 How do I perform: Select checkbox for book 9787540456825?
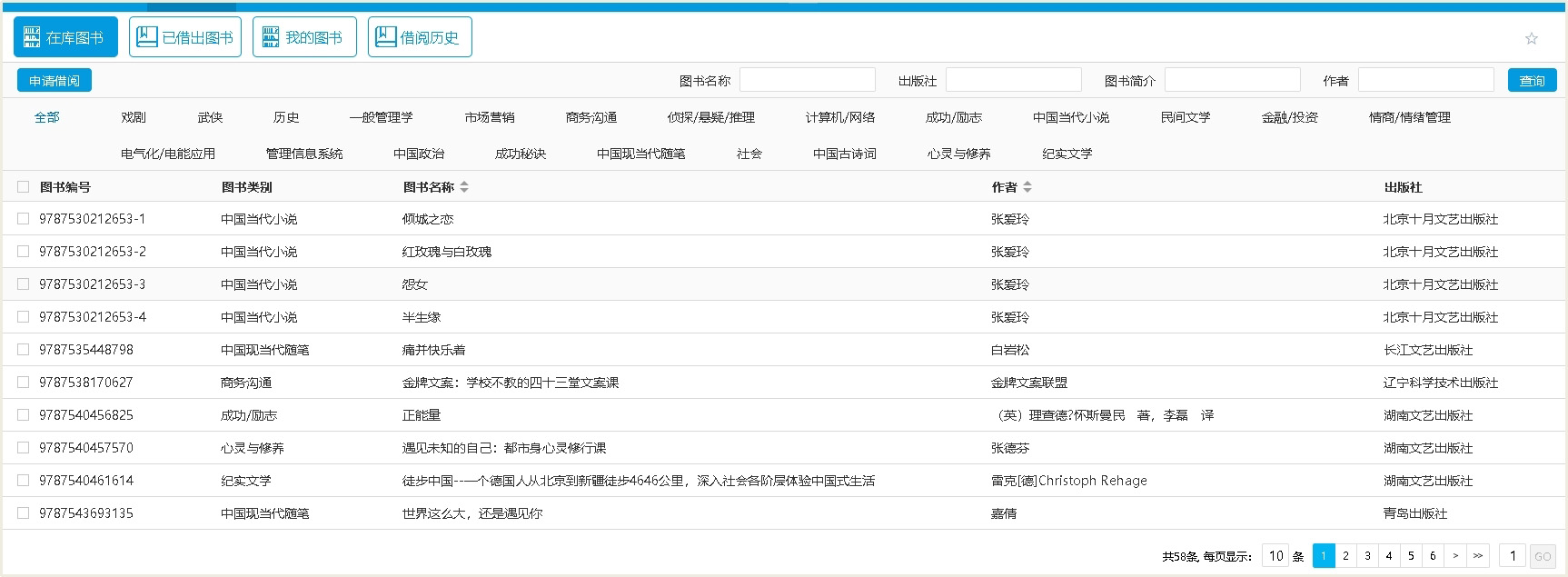tap(24, 415)
